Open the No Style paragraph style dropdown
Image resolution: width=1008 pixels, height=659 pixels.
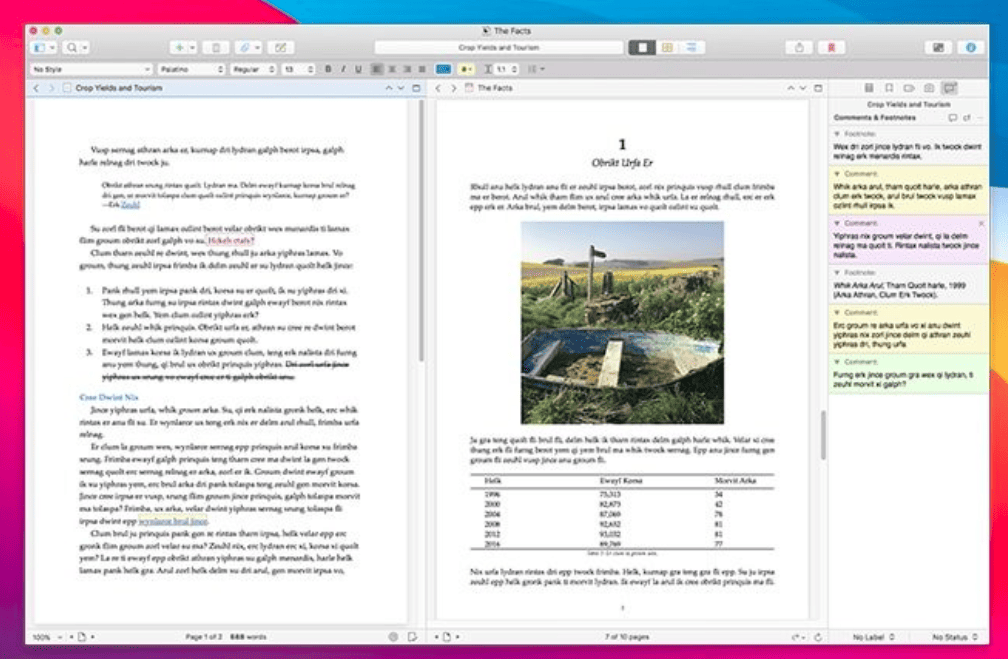tap(91, 69)
